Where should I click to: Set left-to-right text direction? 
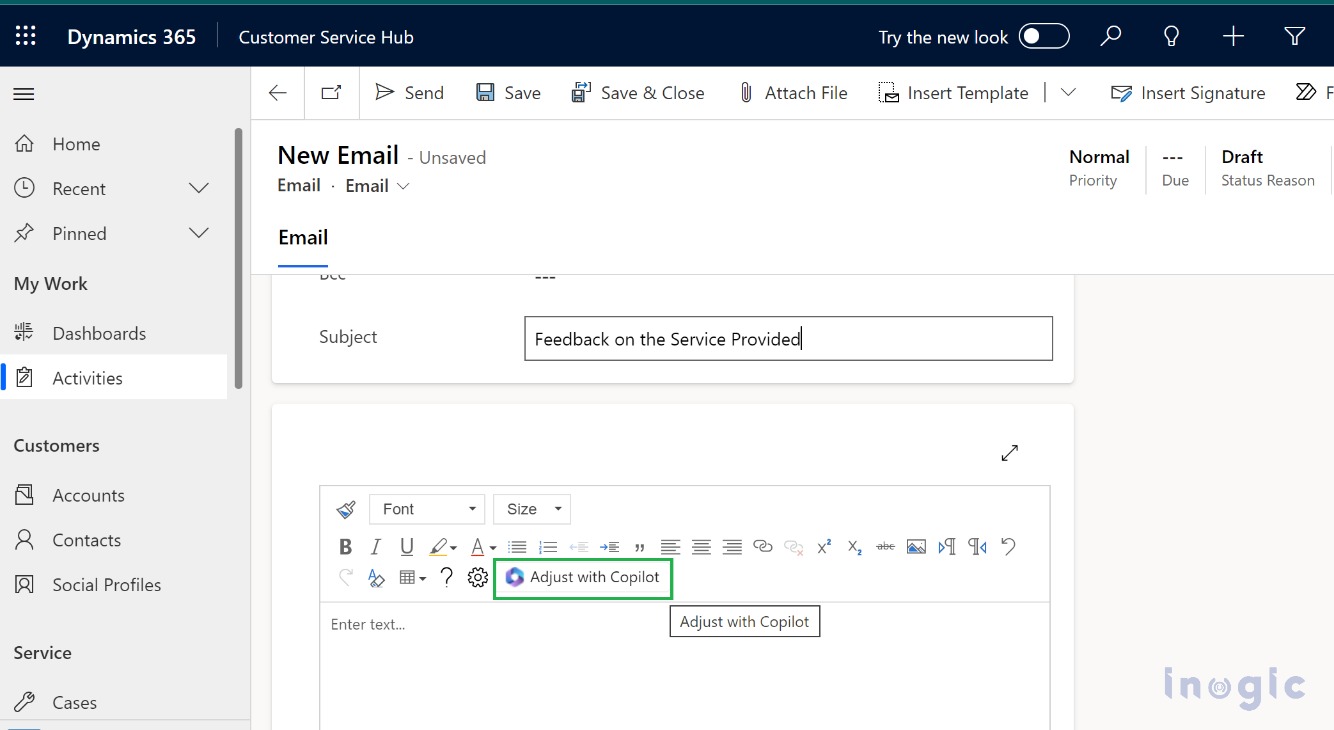coord(947,547)
